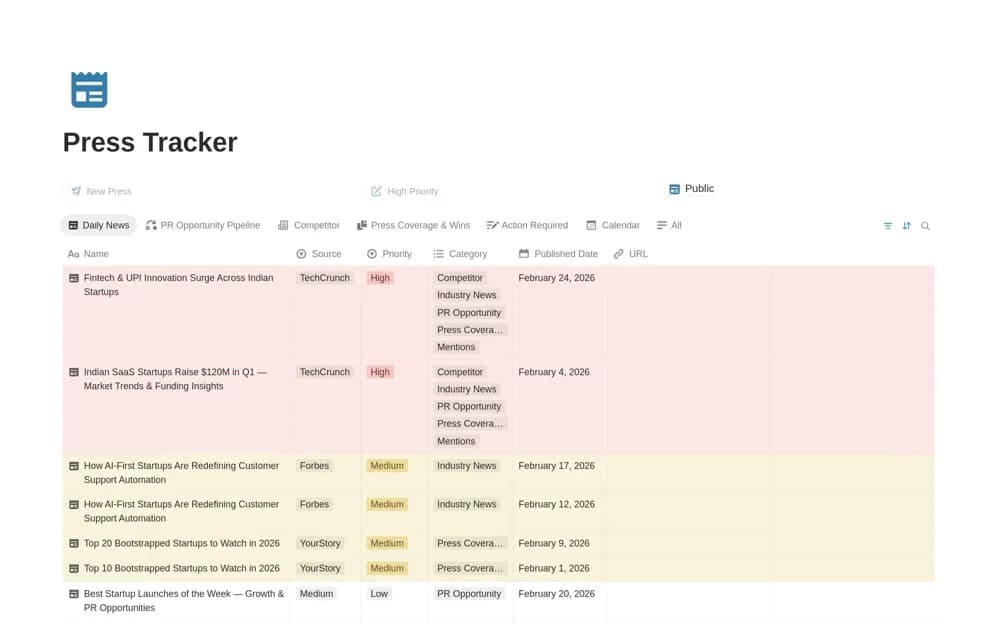
Task: Click page icon beside Fintech & UPI row
Action: tap(74, 278)
